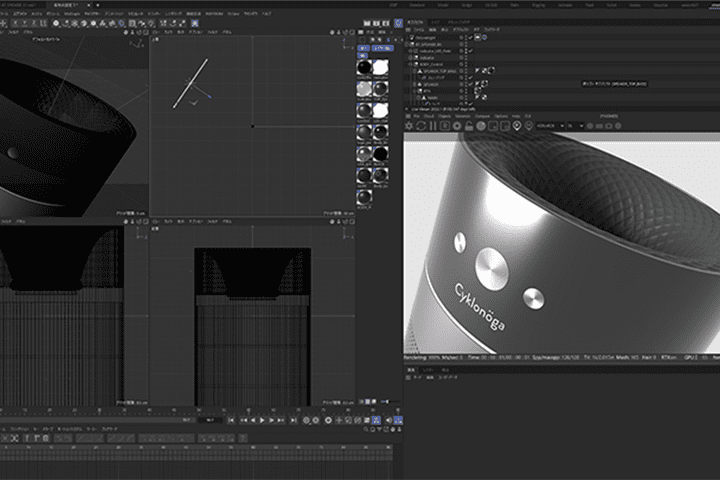This screenshot has width=720, height=480.
Task: Select the Live Viewer focus picker pin icon
Action: (517, 126)
